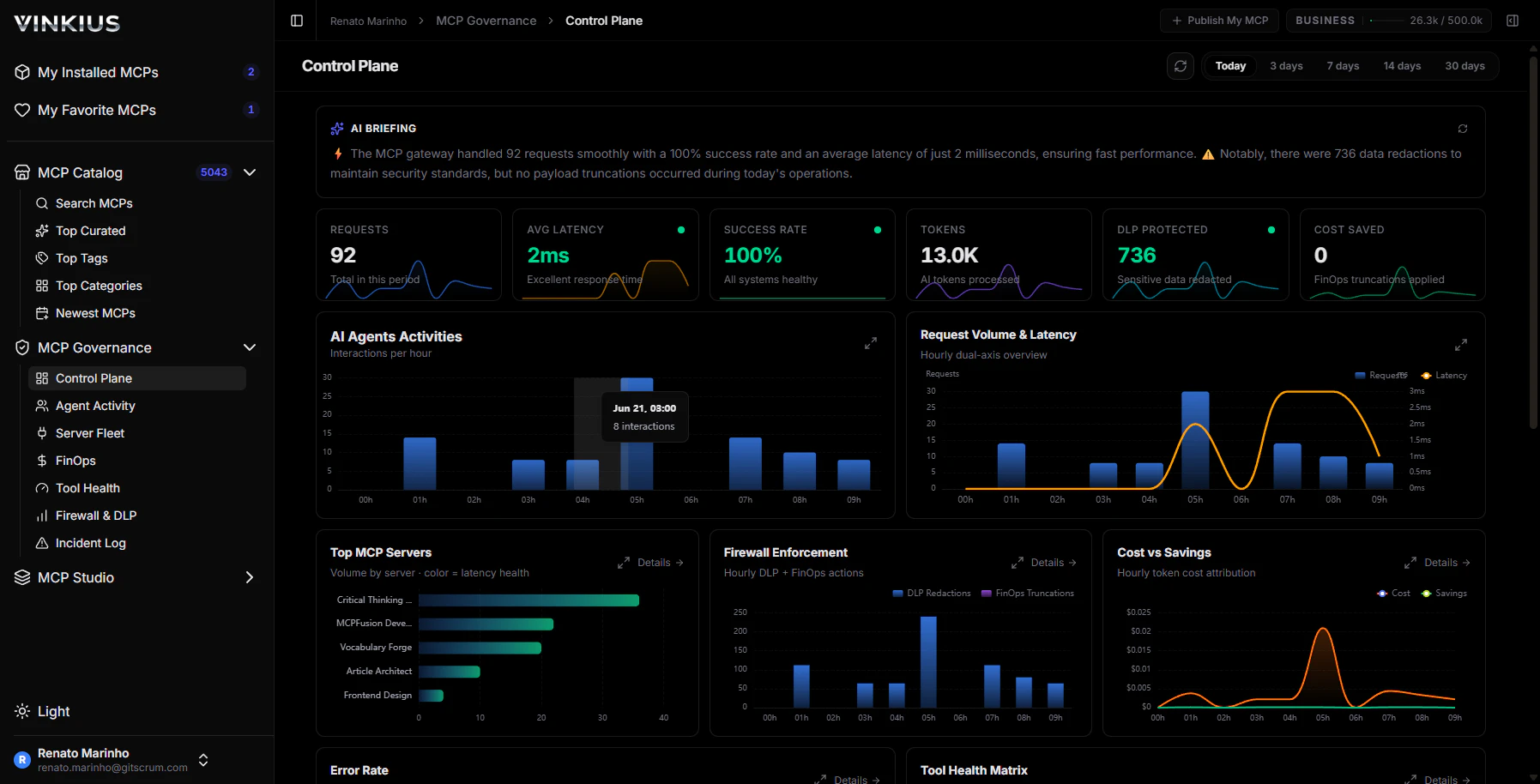The width and height of the screenshot is (1540, 784).
Task: Collapse the MCP Governance section
Action: [x=250, y=347]
